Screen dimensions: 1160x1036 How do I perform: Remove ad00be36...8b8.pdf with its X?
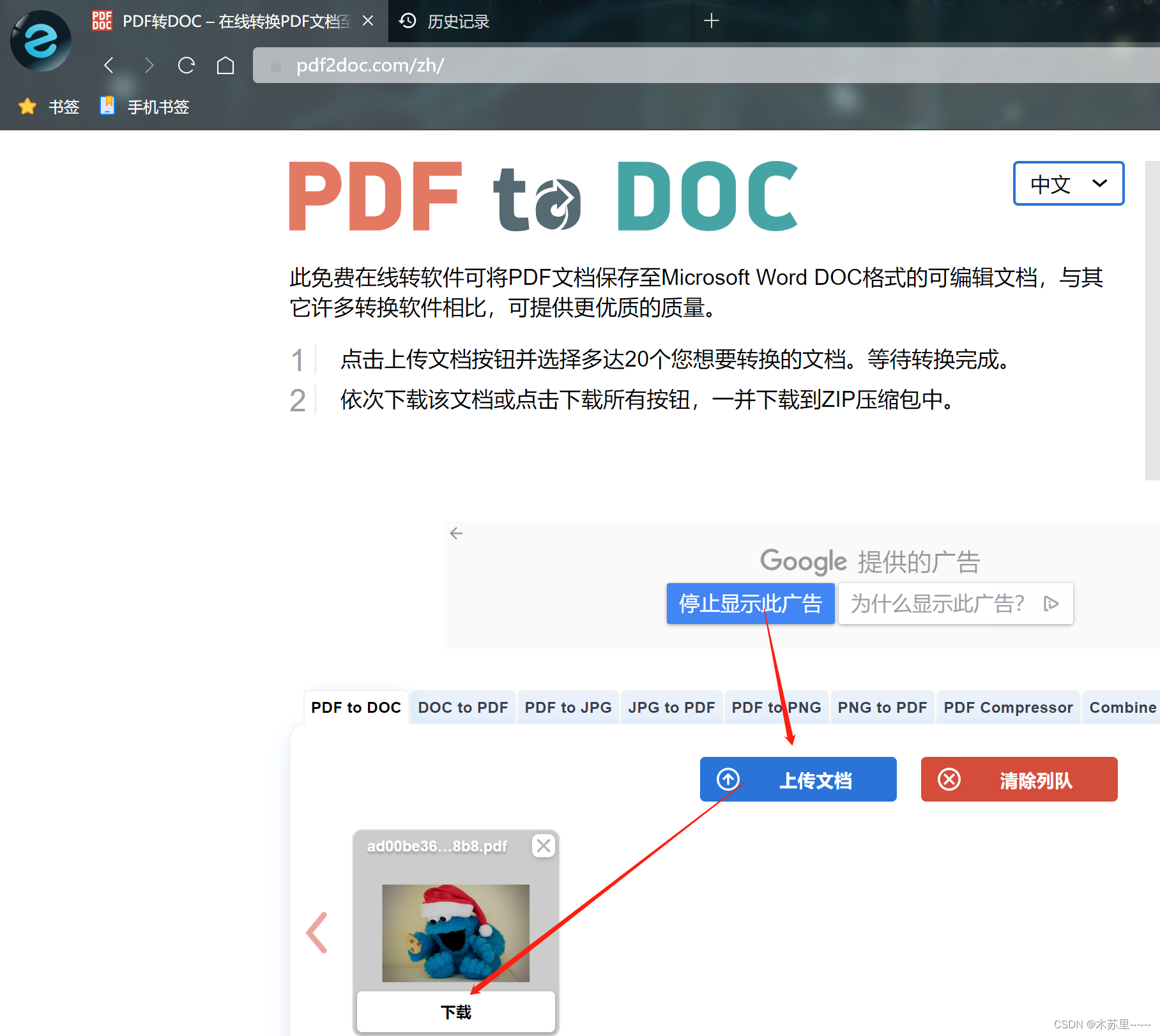coord(544,846)
